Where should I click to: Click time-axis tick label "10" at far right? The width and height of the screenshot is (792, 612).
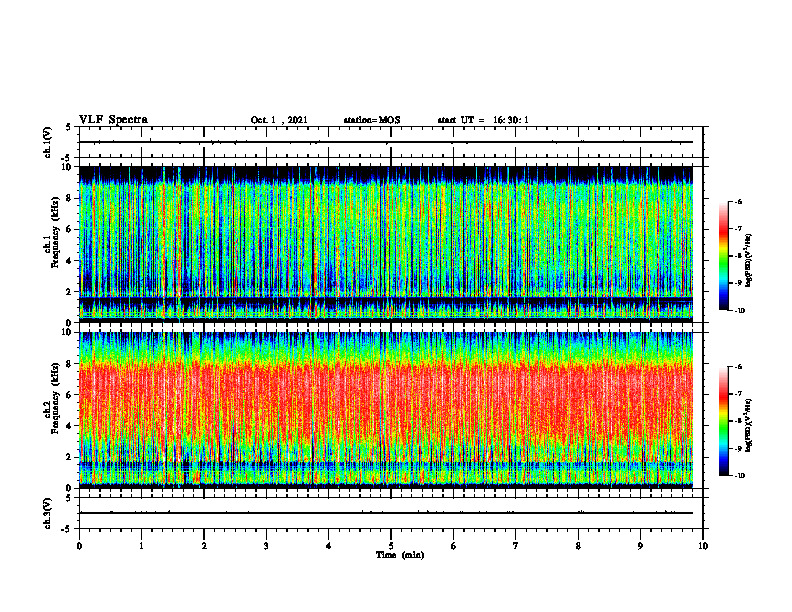tap(703, 546)
